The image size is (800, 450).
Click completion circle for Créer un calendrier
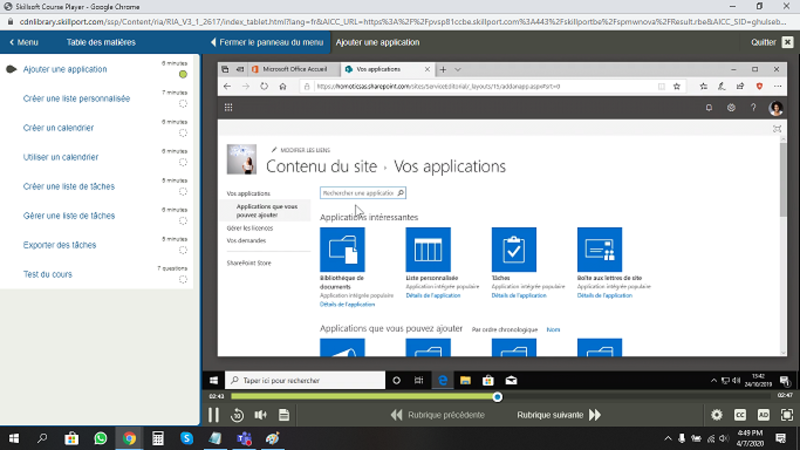coord(183,133)
